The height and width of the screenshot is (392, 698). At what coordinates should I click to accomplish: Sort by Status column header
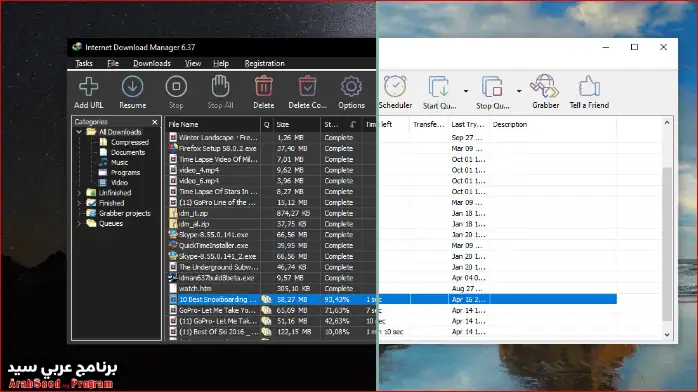point(341,125)
